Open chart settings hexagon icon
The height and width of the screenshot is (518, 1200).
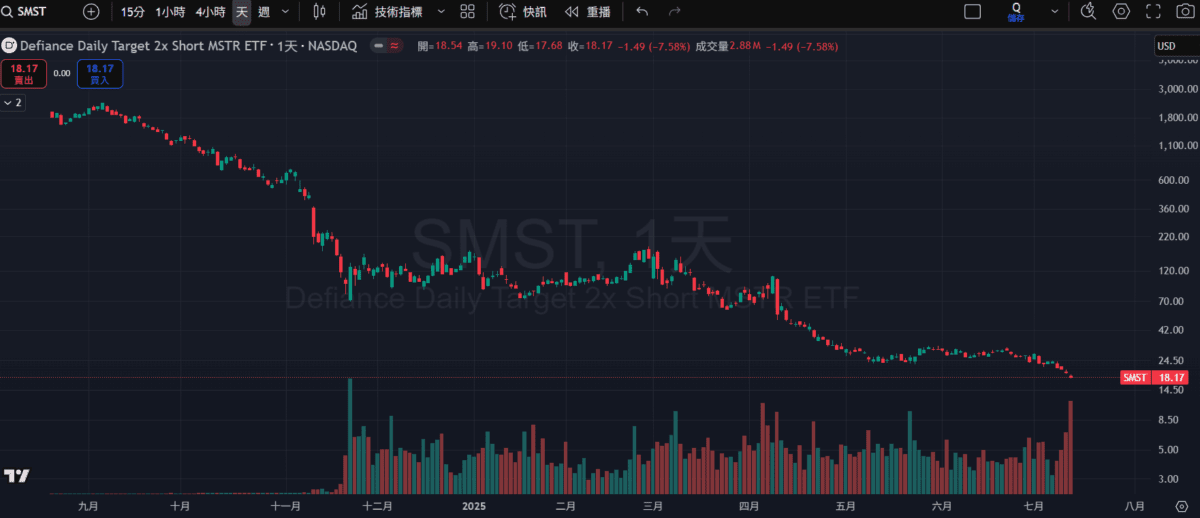[x=1122, y=12]
